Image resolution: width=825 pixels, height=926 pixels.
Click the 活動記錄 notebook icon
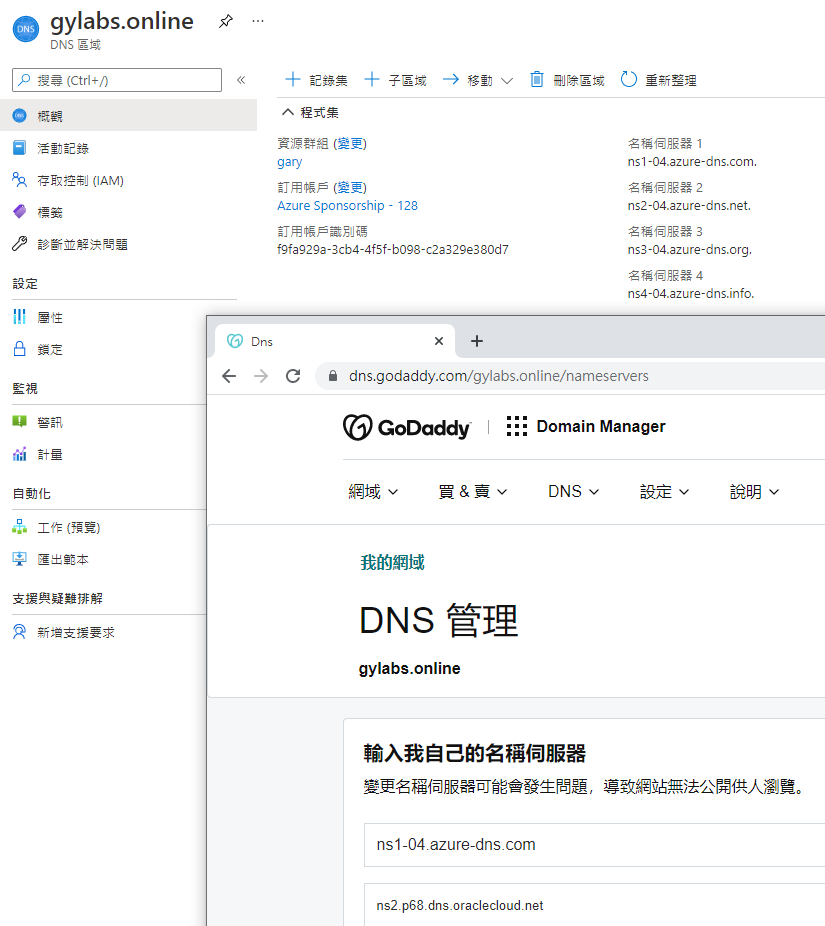pos(19,148)
